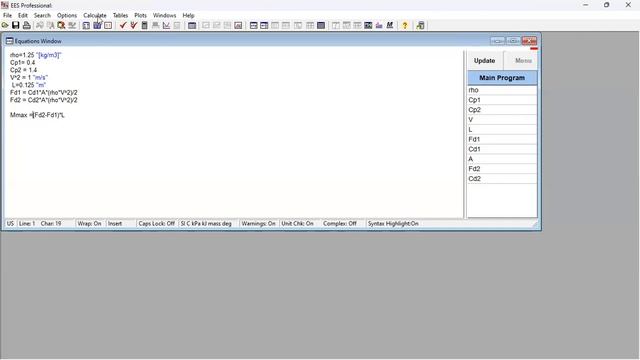Image resolution: width=640 pixels, height=360 pixels.
Task: Click the US language status entry
Action: point(10,224)
